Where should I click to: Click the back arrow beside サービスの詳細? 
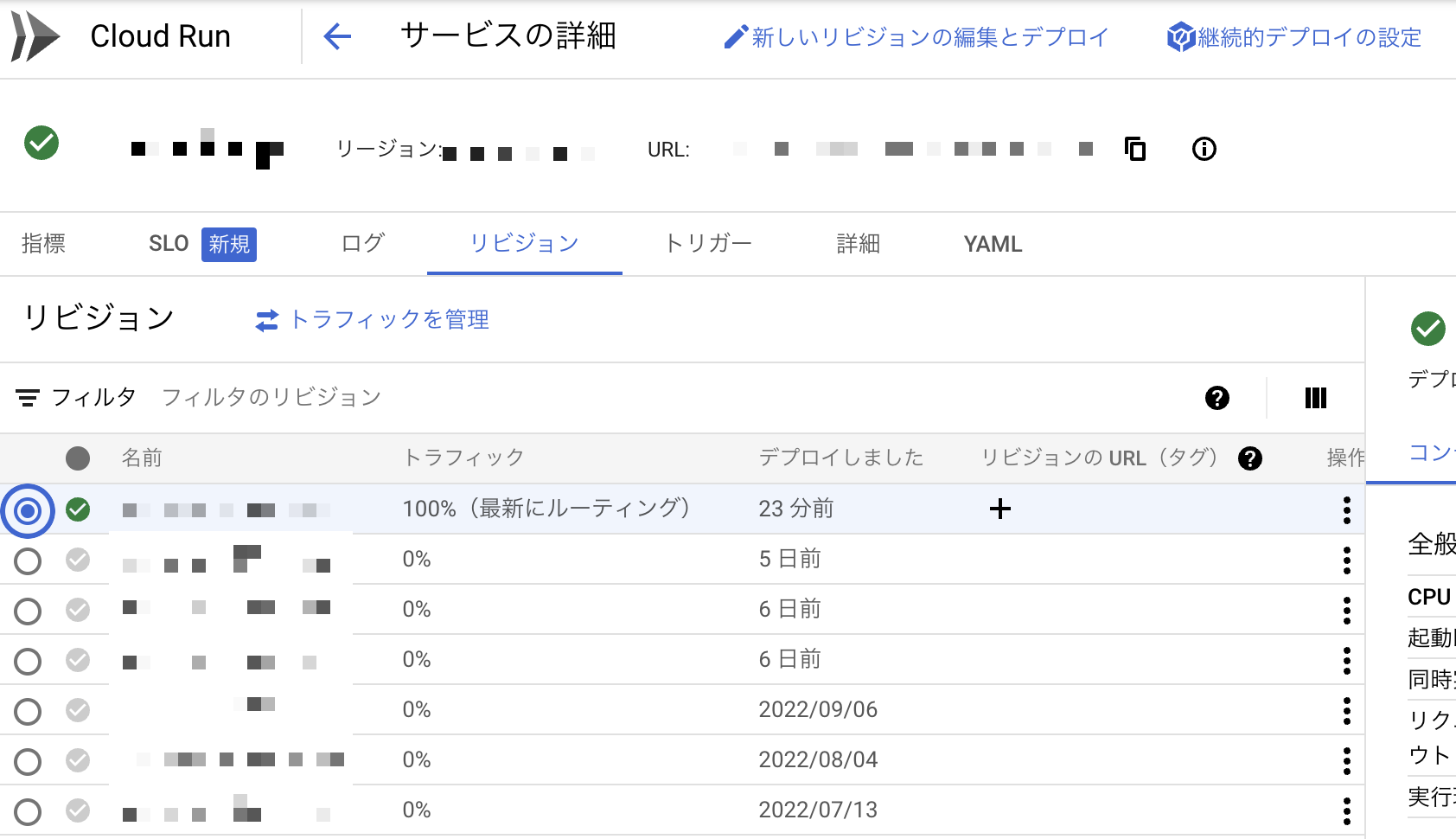tap(339, 36)
